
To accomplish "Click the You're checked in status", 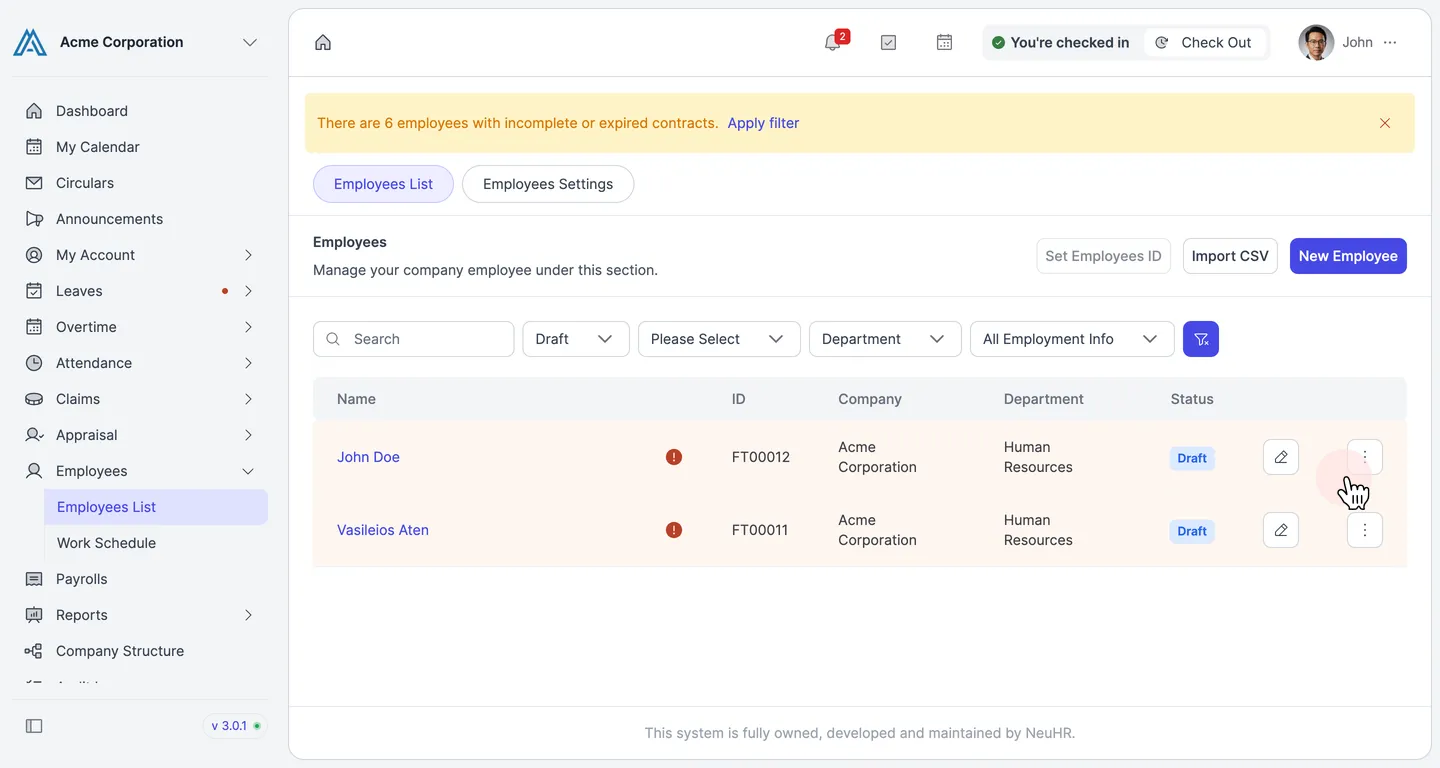I will point(1060,42).
